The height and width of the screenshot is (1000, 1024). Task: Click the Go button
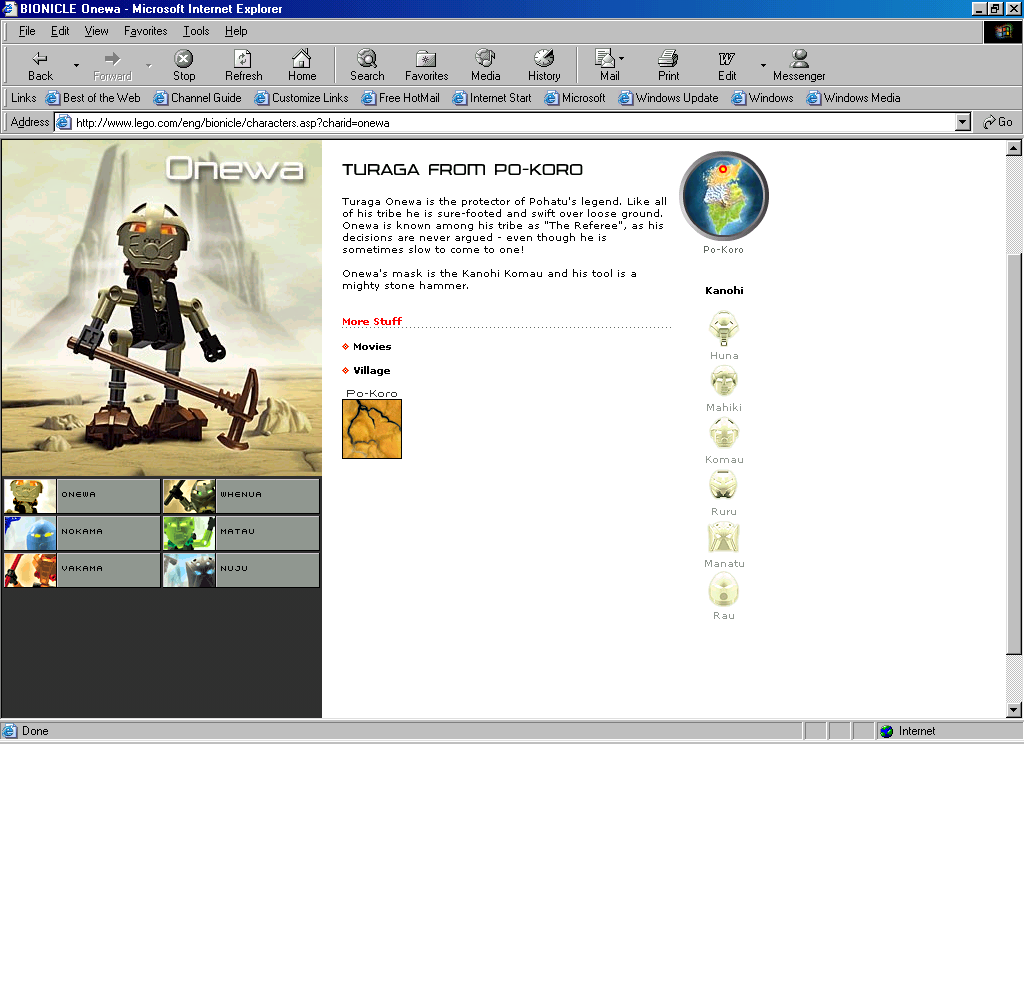pyautogui.click(x=998, y=122)
